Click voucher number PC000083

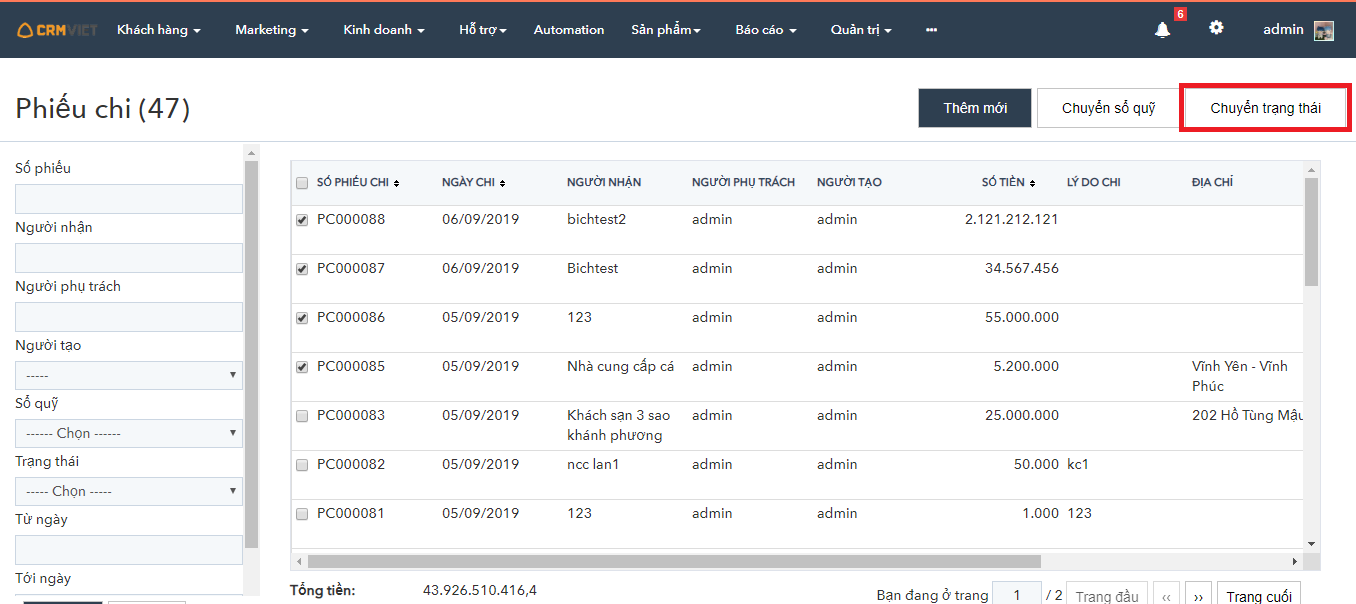coord(351,416)
